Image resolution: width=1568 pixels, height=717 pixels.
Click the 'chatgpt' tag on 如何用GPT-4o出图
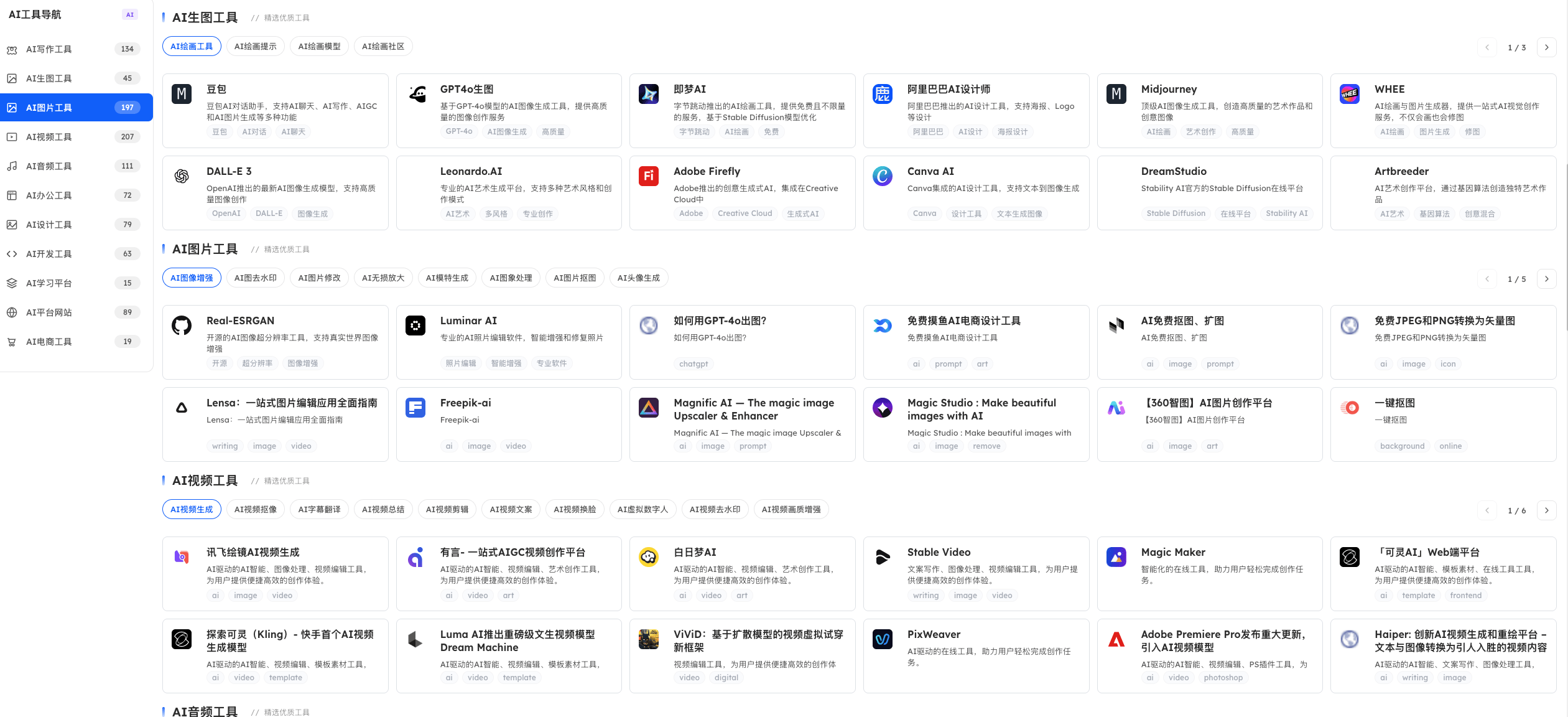(x=694, y=364)
